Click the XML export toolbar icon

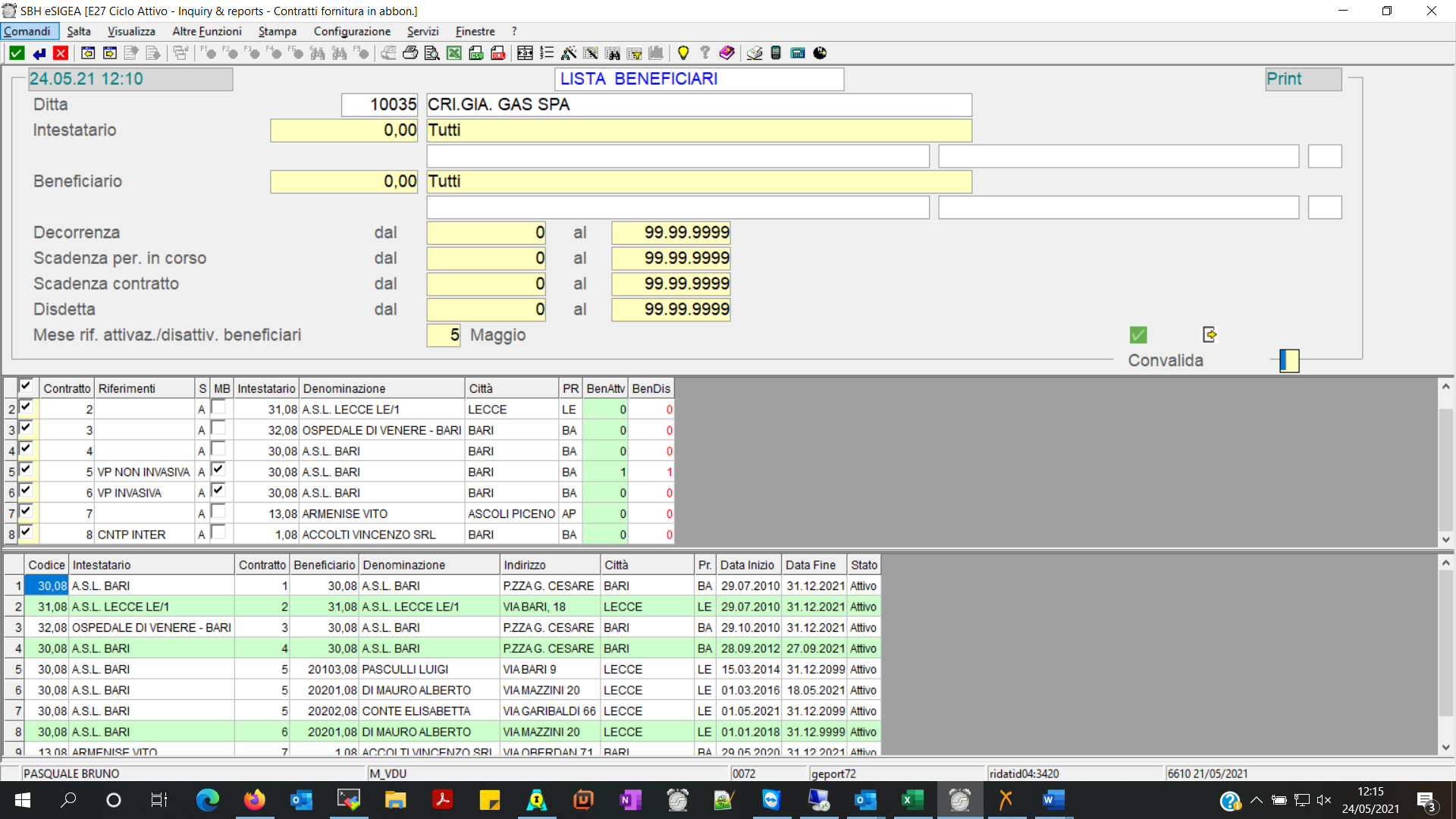click(497, 53)
